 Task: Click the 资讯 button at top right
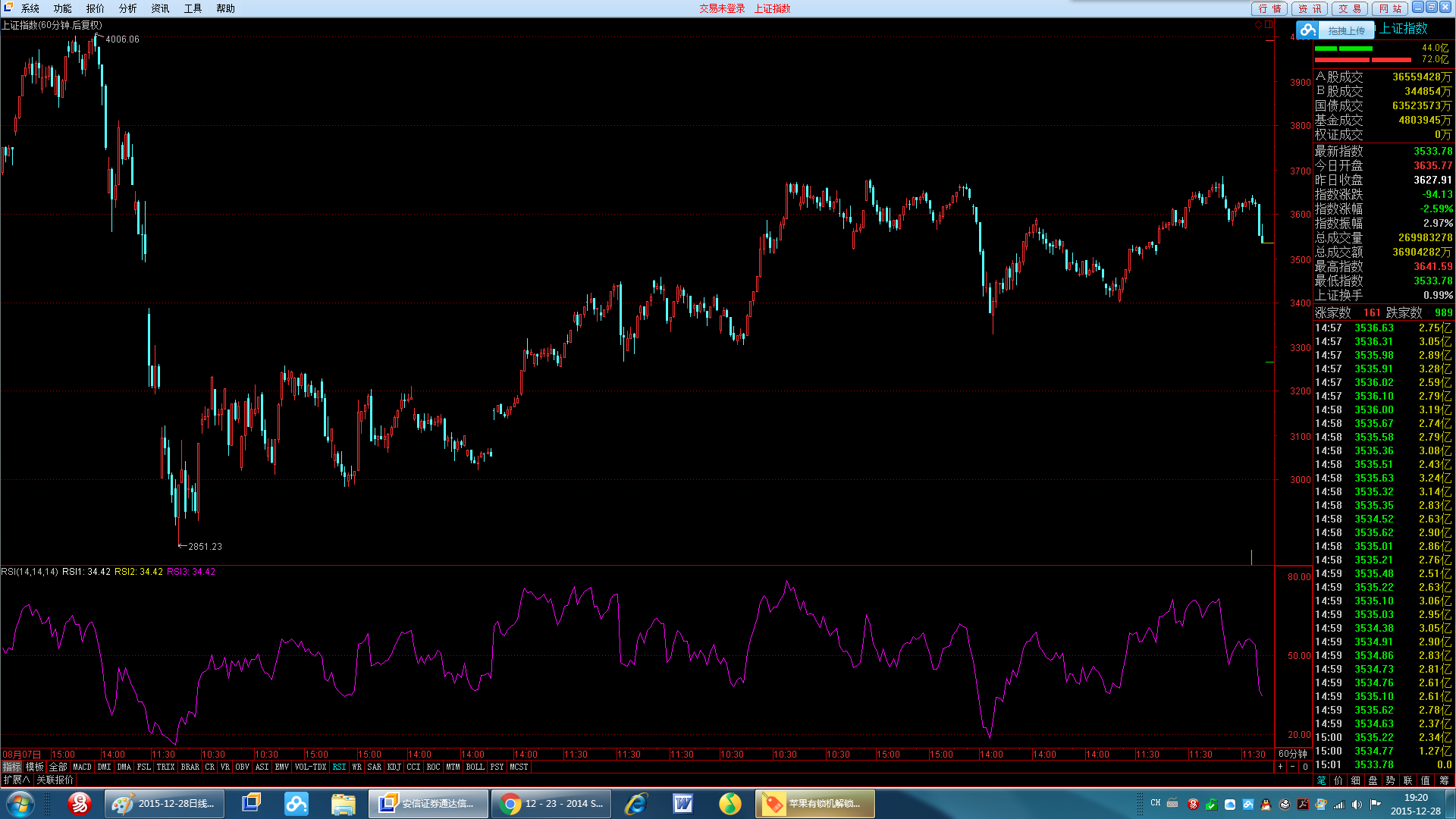[x=1310, y=8]
